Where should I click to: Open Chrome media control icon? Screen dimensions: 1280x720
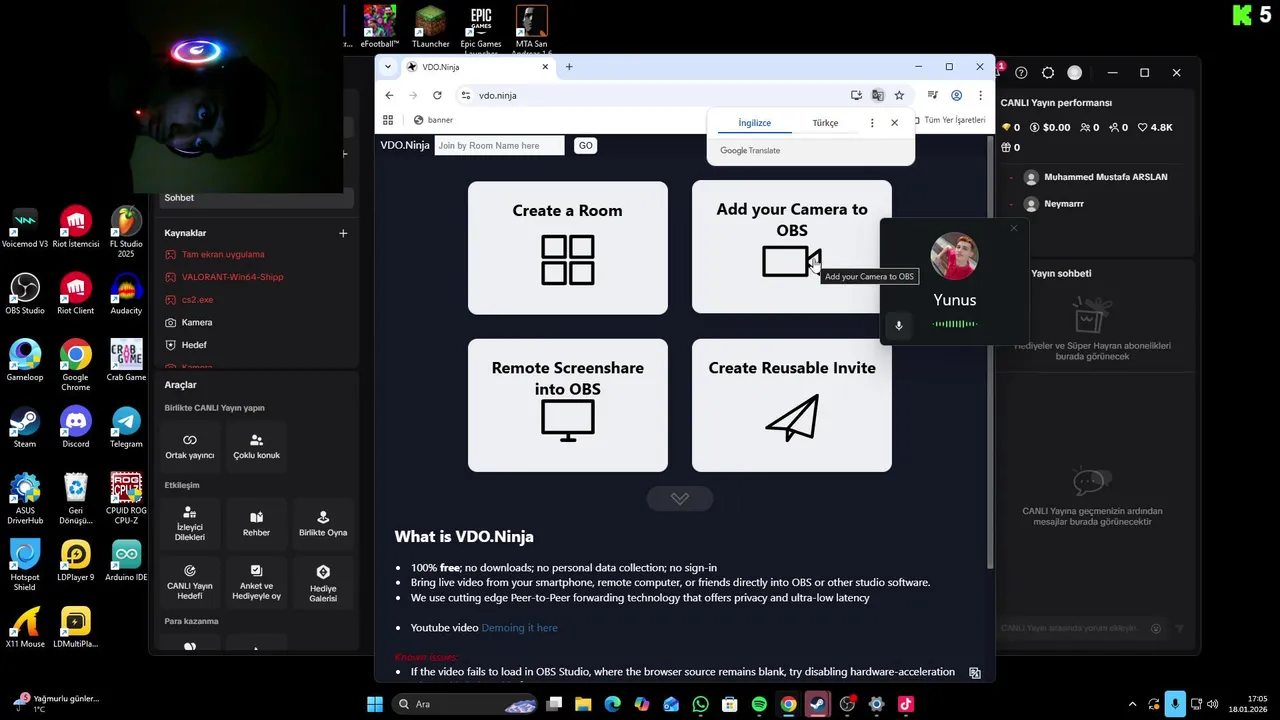click(x=932, y=95)
